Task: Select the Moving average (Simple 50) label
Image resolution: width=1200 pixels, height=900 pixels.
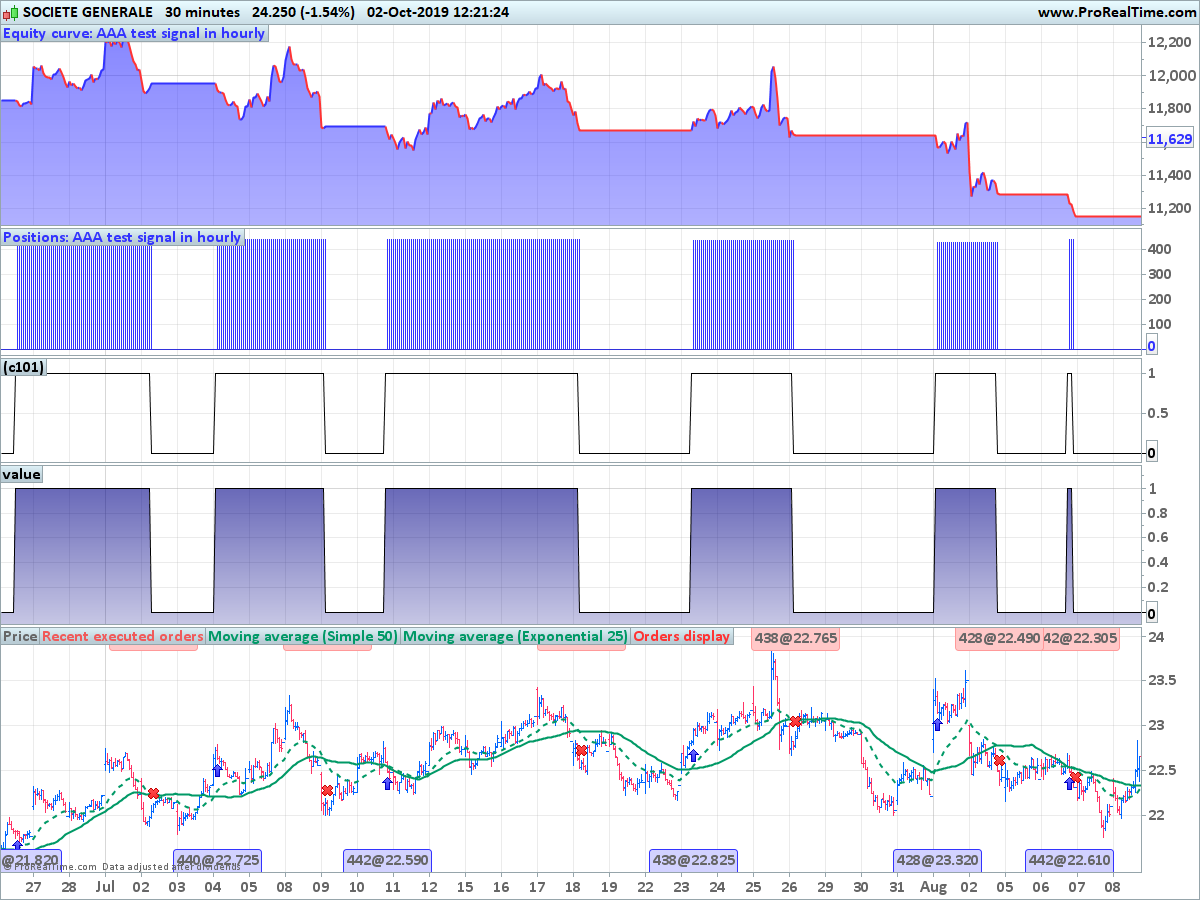Action: tap(303, 636)
